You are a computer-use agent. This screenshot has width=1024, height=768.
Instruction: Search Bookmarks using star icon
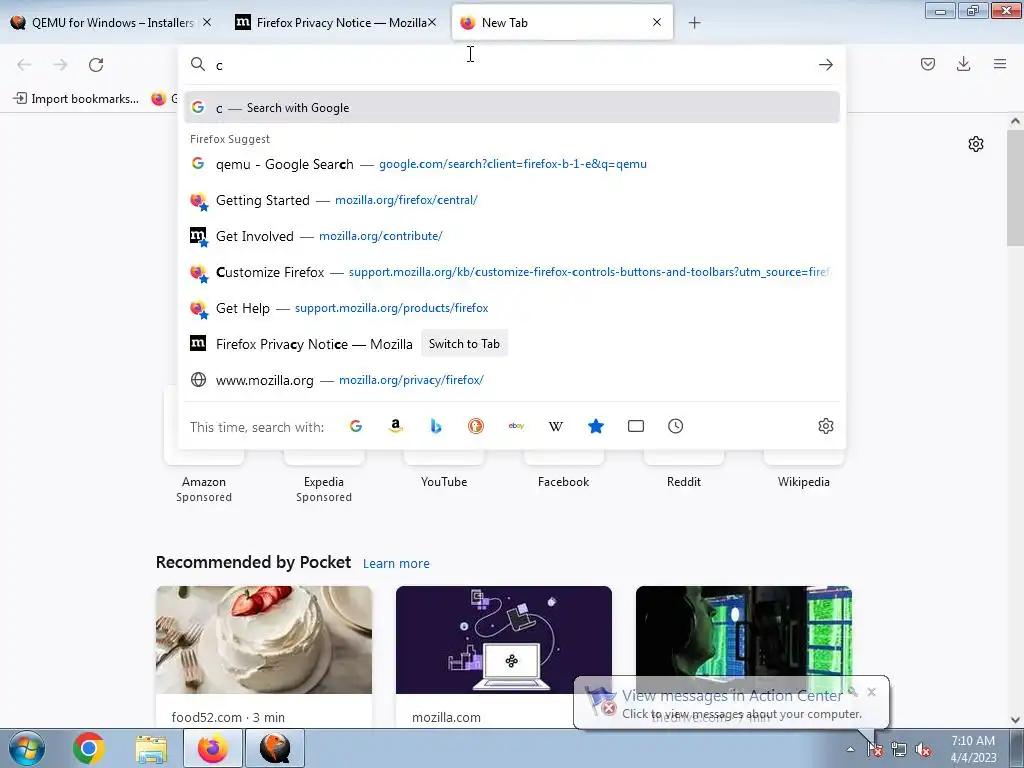coord(596,426)
